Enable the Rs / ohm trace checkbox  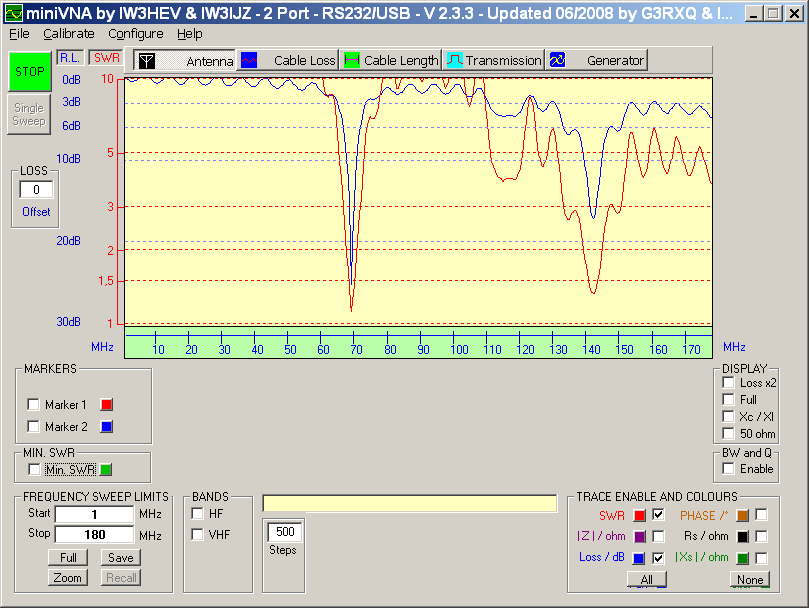761,537
